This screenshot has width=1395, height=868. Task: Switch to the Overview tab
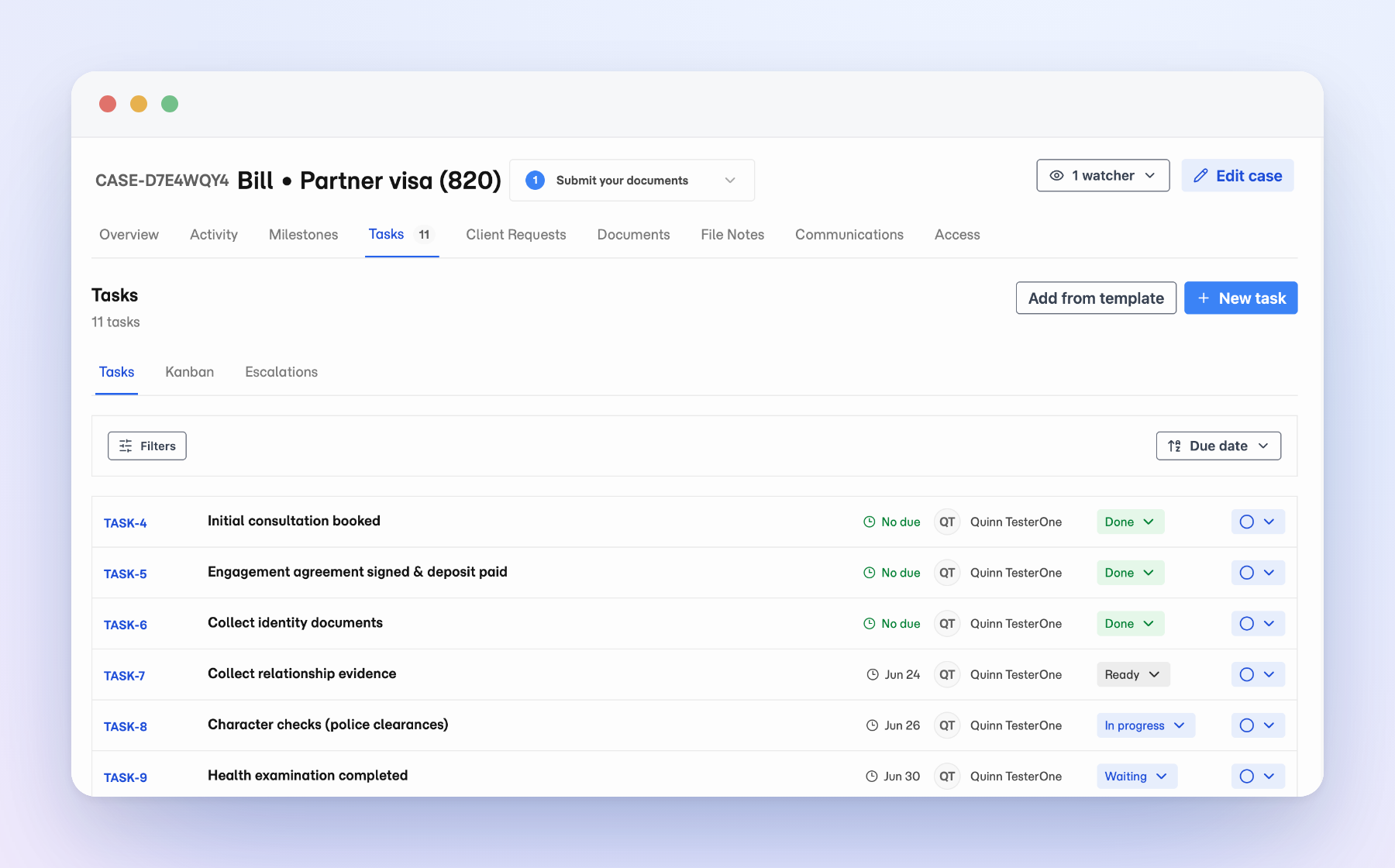click(x=129, y=235)
